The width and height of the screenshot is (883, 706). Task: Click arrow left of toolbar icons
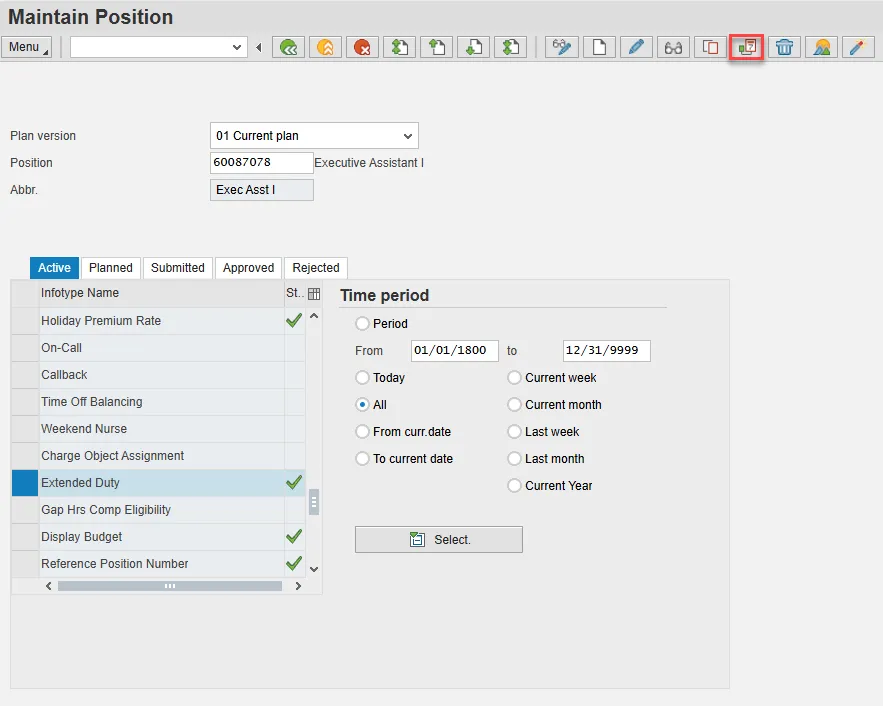pyautogui.click(x=258, y=48)
